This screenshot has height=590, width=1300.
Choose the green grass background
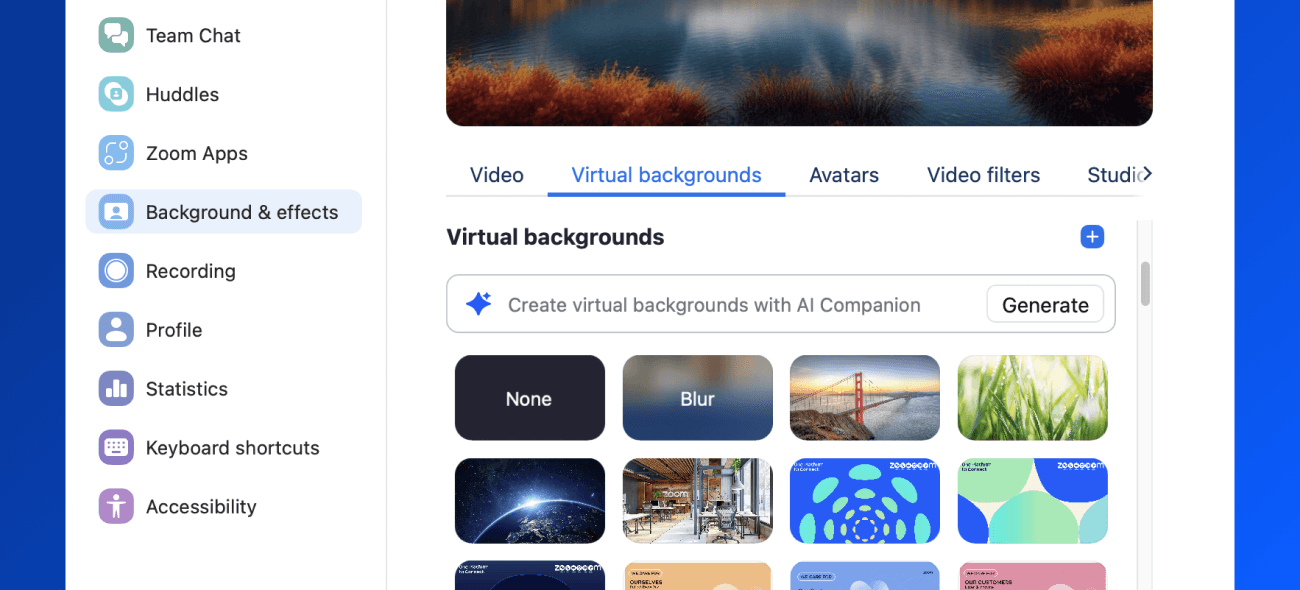[1033, 398]
